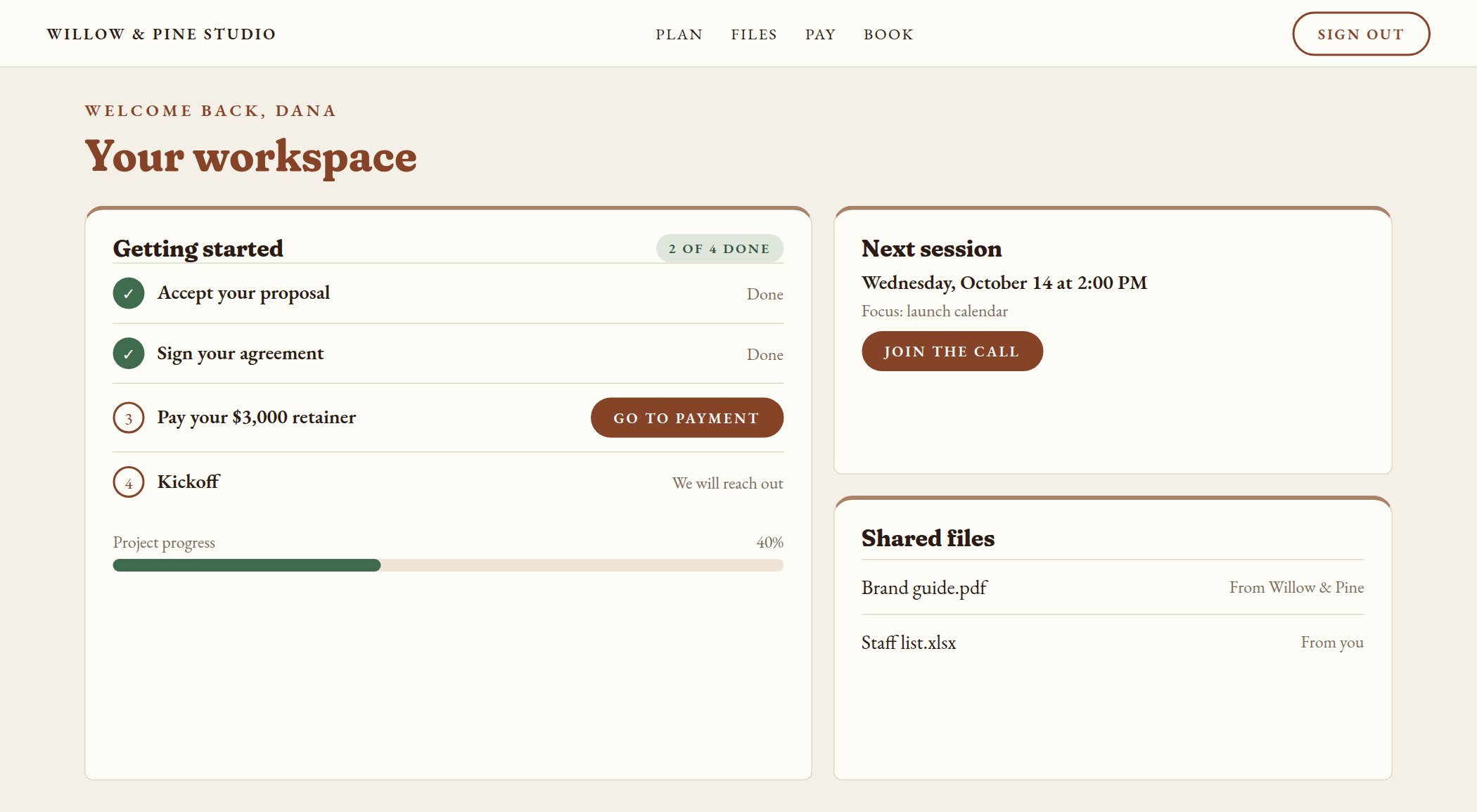The image size is (1477, 812).
Task: Click the Next session heading
Action: [x=931, y=249]
